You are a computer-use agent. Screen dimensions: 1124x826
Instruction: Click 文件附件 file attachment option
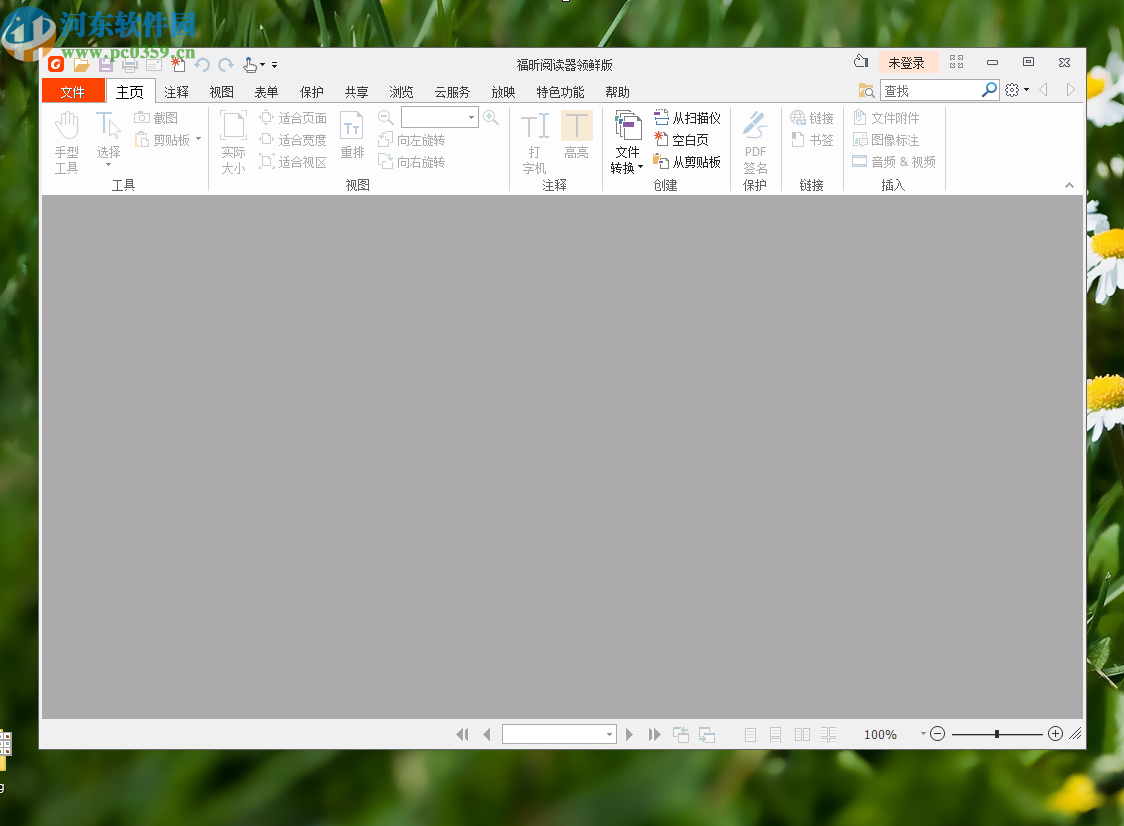[886, 118]
